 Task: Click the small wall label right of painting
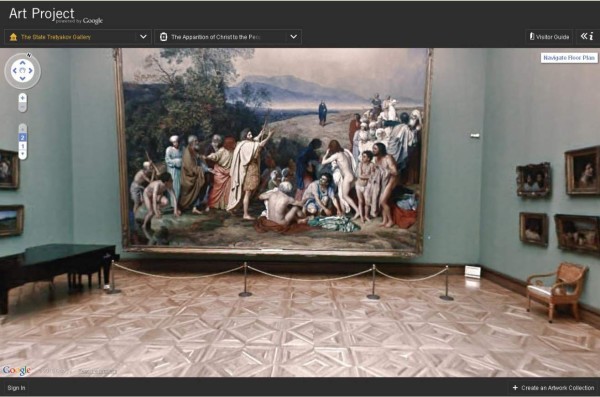[x=475, y=135]
